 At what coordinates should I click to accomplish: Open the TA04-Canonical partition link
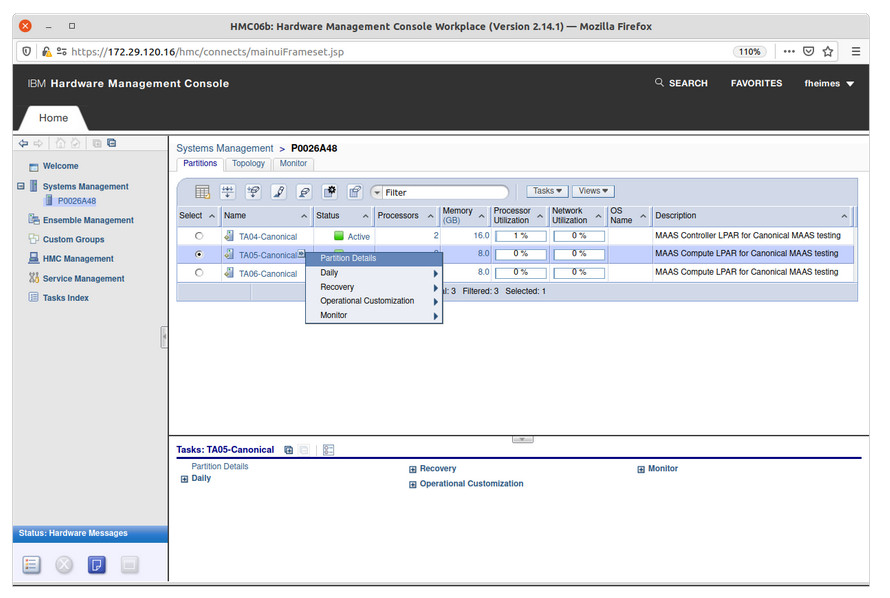(x=267, y=237)
